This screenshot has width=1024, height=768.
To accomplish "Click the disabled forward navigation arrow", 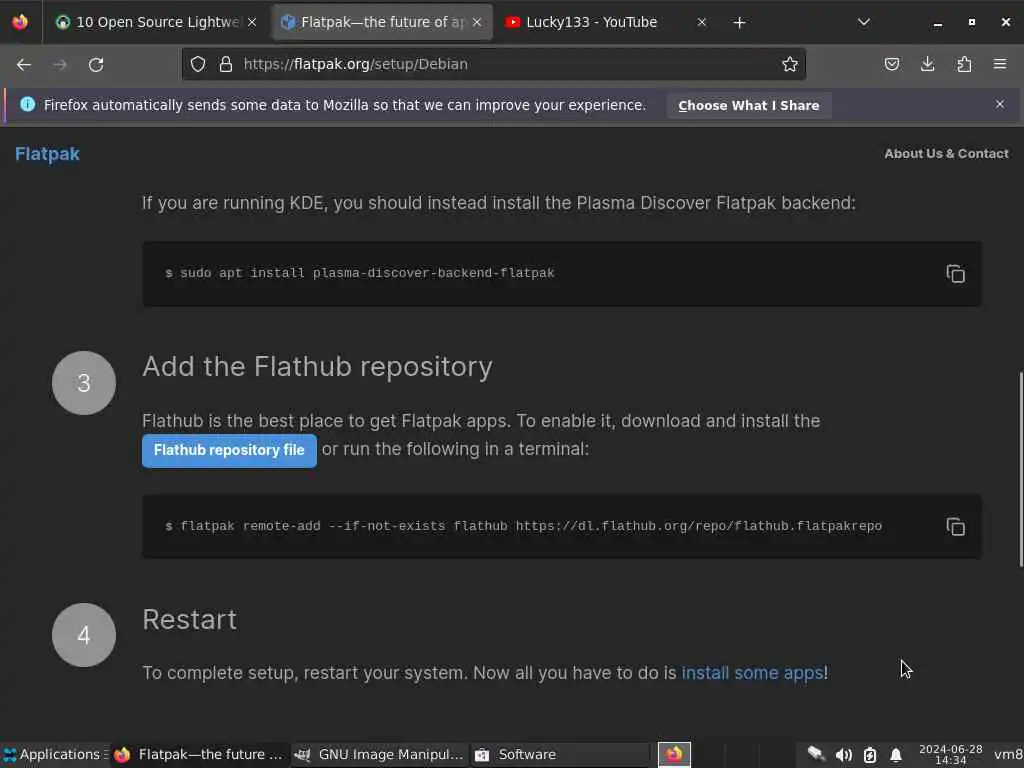I will coord(59,65).
